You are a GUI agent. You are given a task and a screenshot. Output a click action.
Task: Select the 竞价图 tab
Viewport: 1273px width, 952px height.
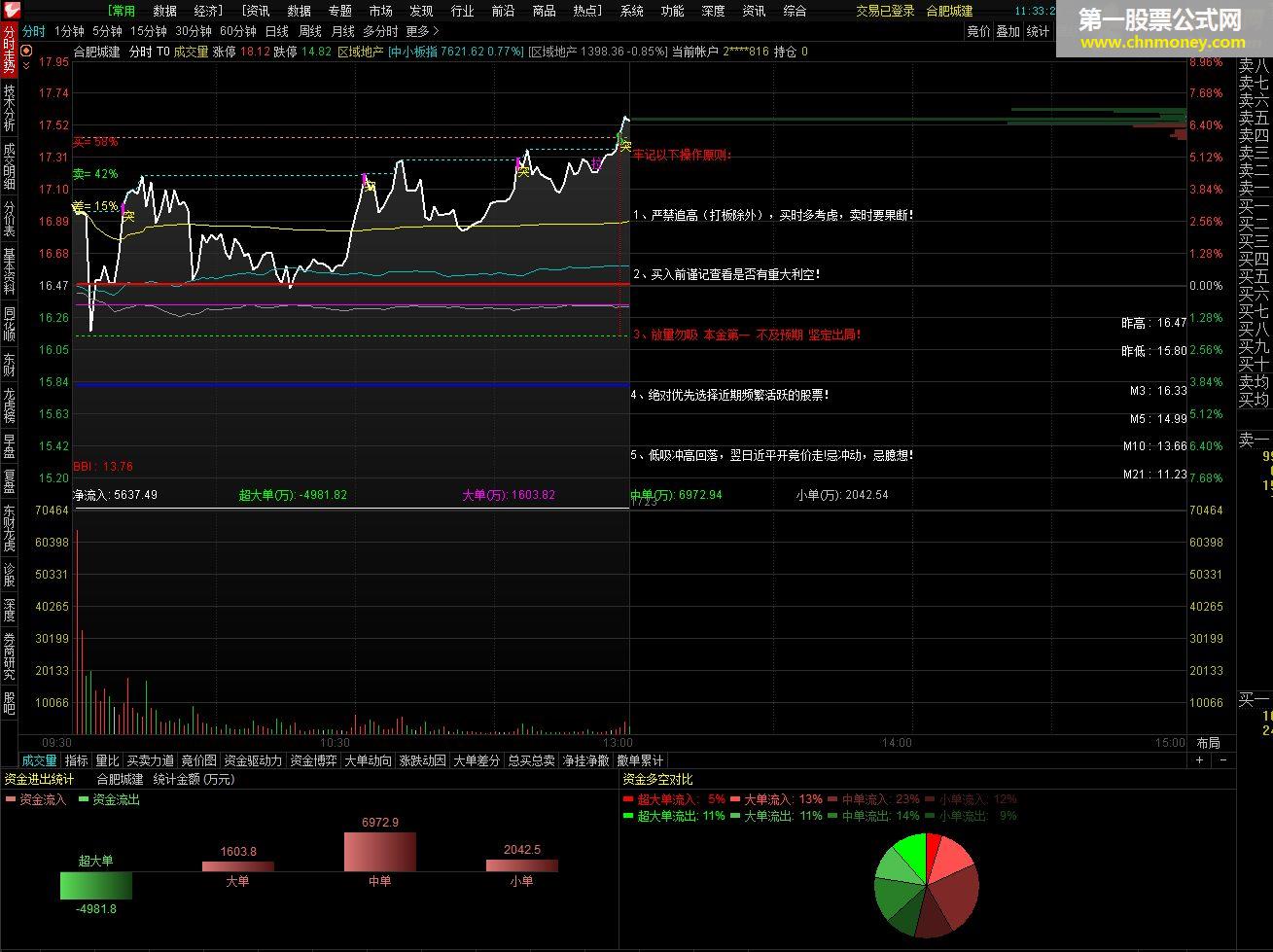coord(199,760)
